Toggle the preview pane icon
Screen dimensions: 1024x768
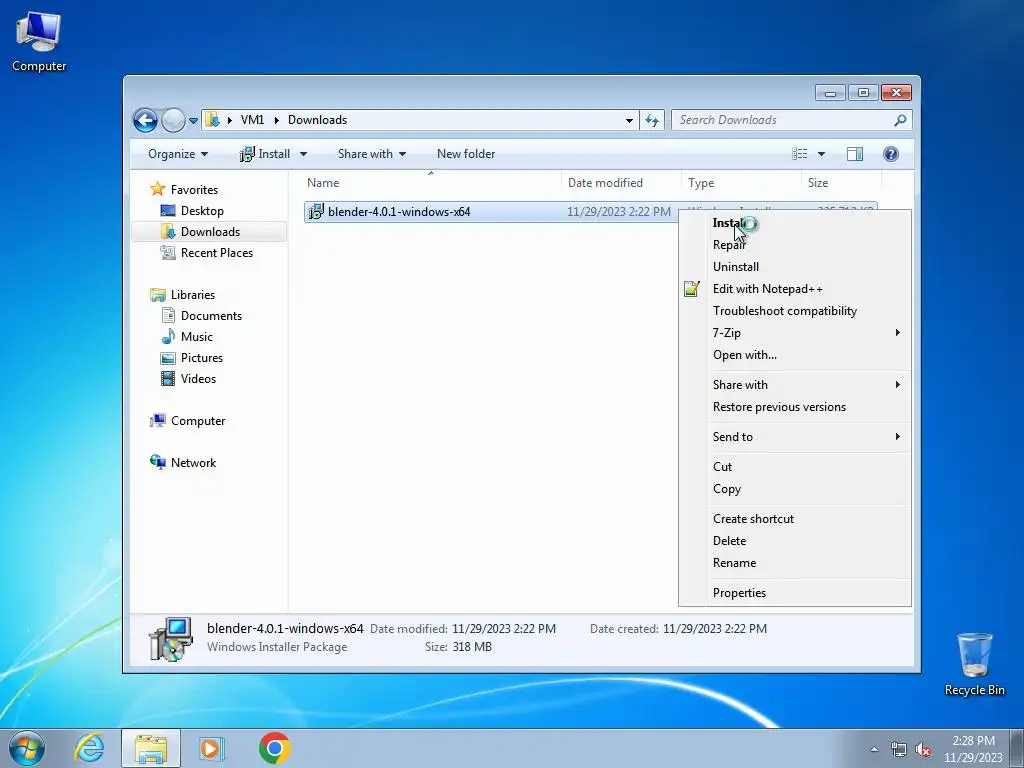pos(855,154)
